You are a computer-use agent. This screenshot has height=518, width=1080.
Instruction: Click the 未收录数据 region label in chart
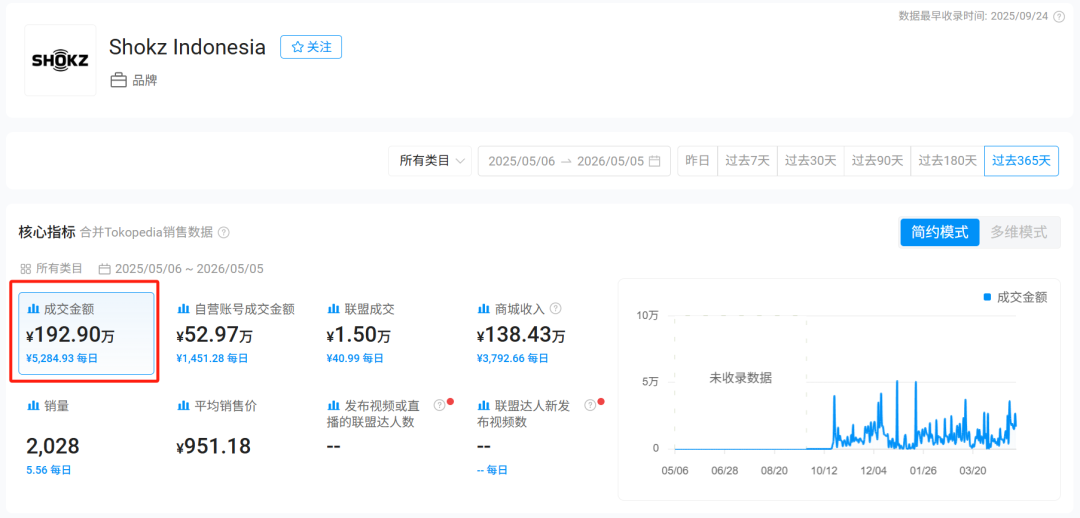(740, 377)
